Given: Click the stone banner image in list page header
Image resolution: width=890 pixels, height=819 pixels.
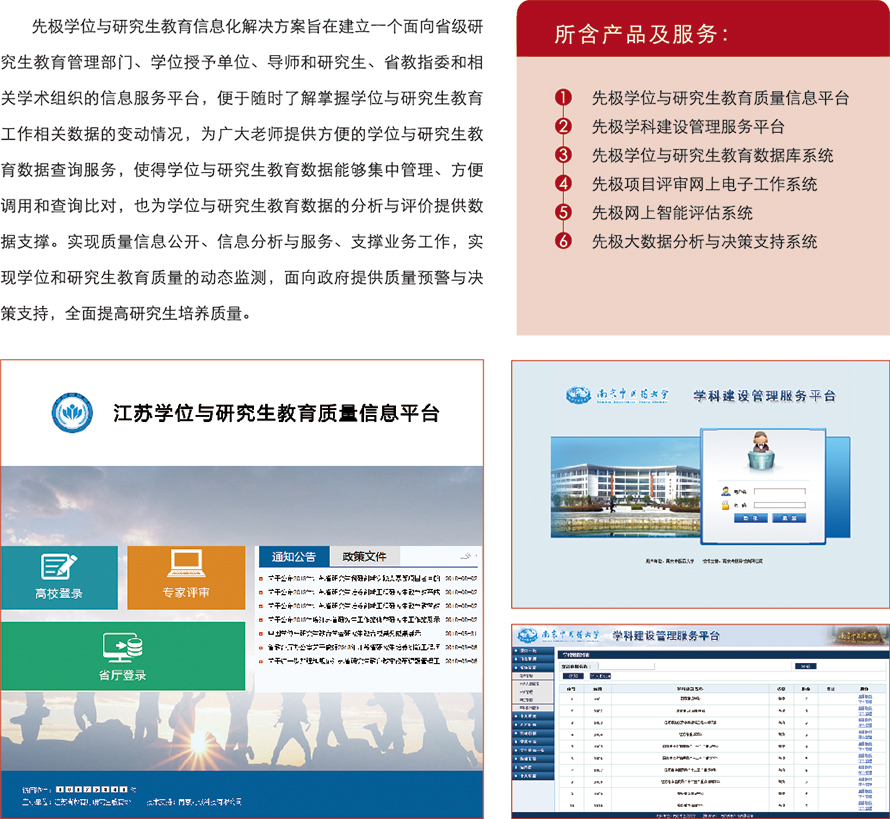Looking at the screenshot, I should coord(858,636).
